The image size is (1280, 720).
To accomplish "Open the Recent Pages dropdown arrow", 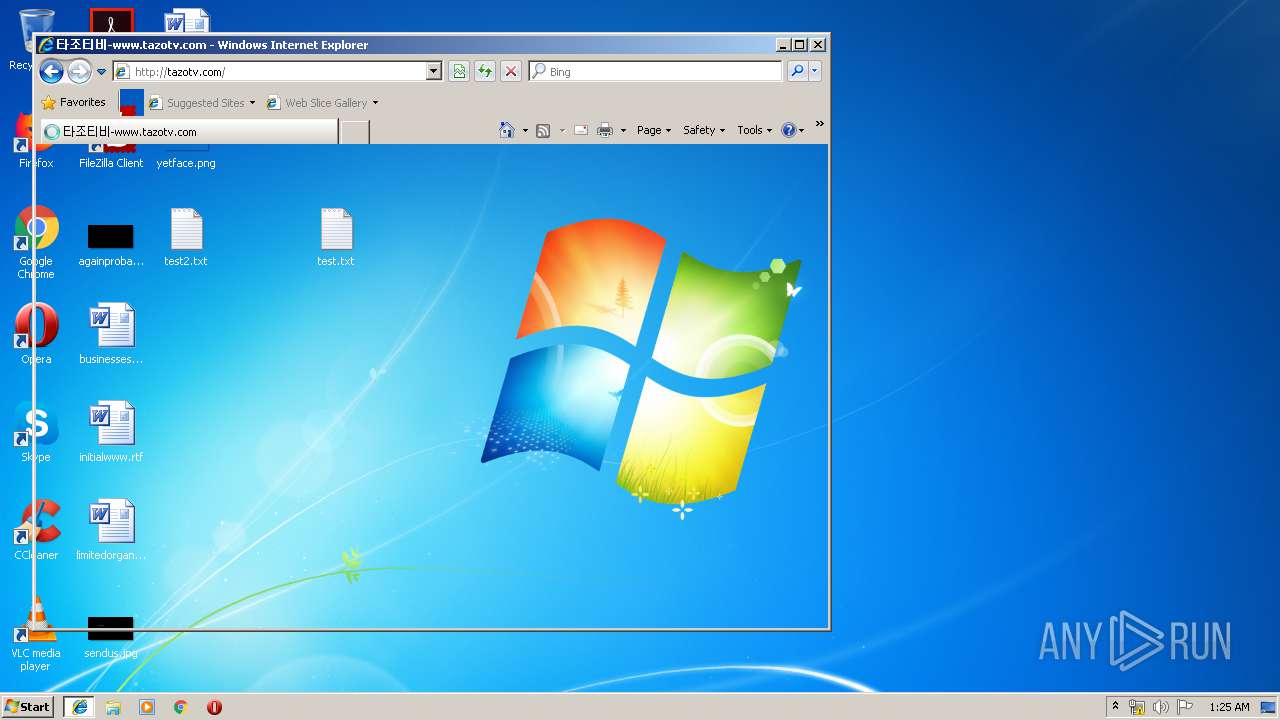I will click(x=101, y=72).
